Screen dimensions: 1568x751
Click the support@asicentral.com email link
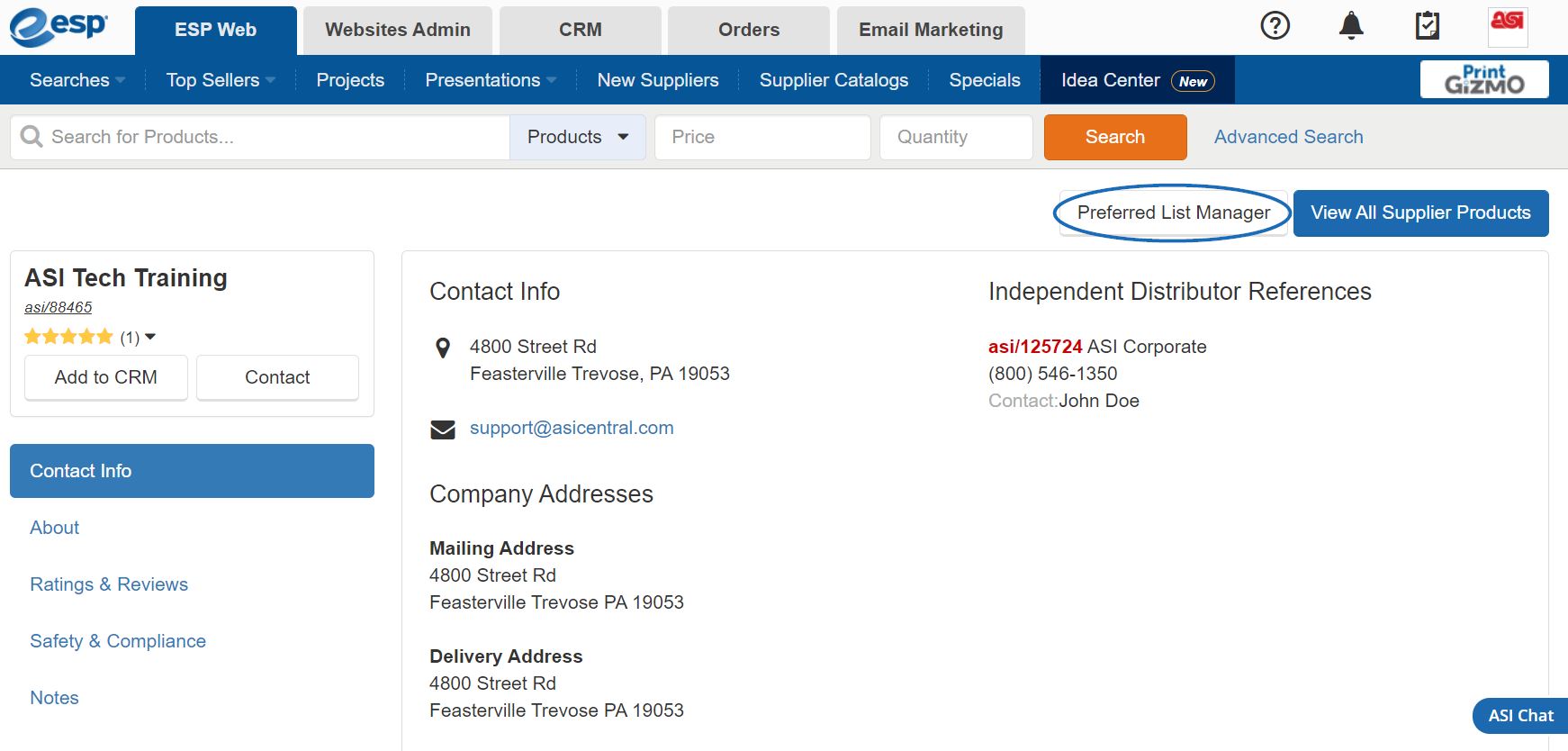572,428
